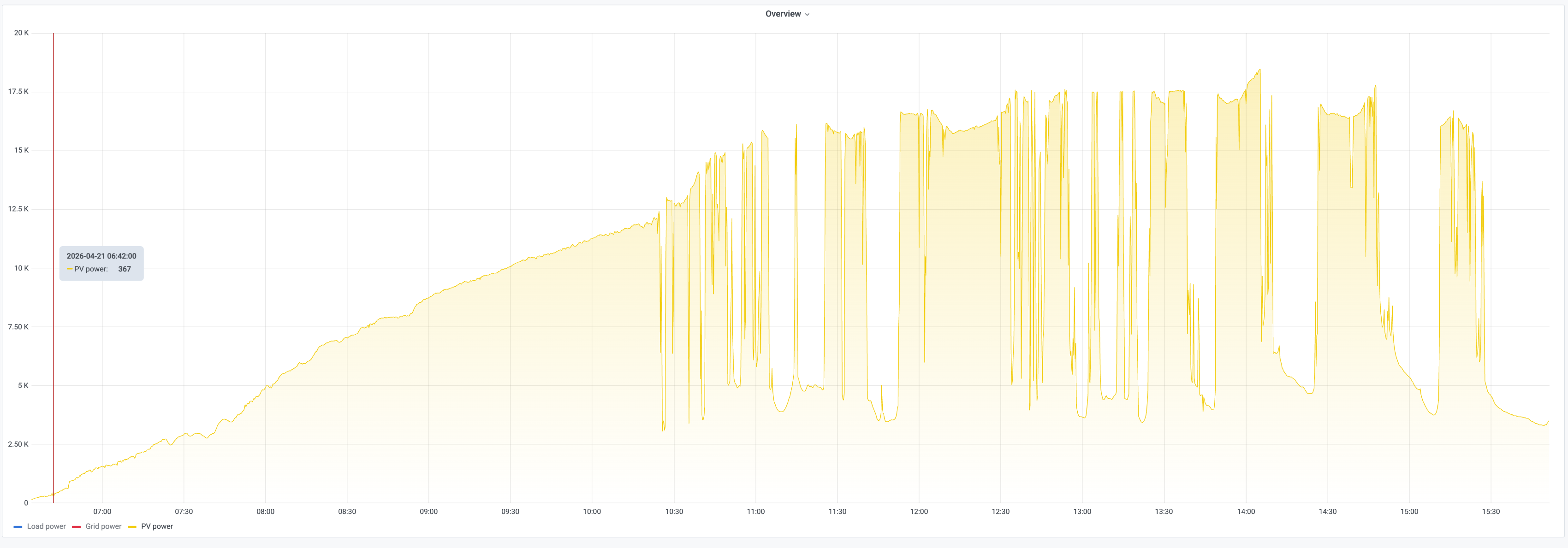Click the 07:00 label on time axis
Image resolution: width=1568 pixels, height=548 pixels.
click(x=102, y=512)
